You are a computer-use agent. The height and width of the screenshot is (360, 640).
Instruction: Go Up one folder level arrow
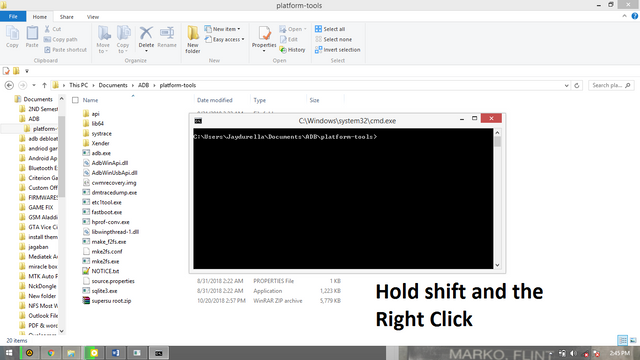click(44, 85)
